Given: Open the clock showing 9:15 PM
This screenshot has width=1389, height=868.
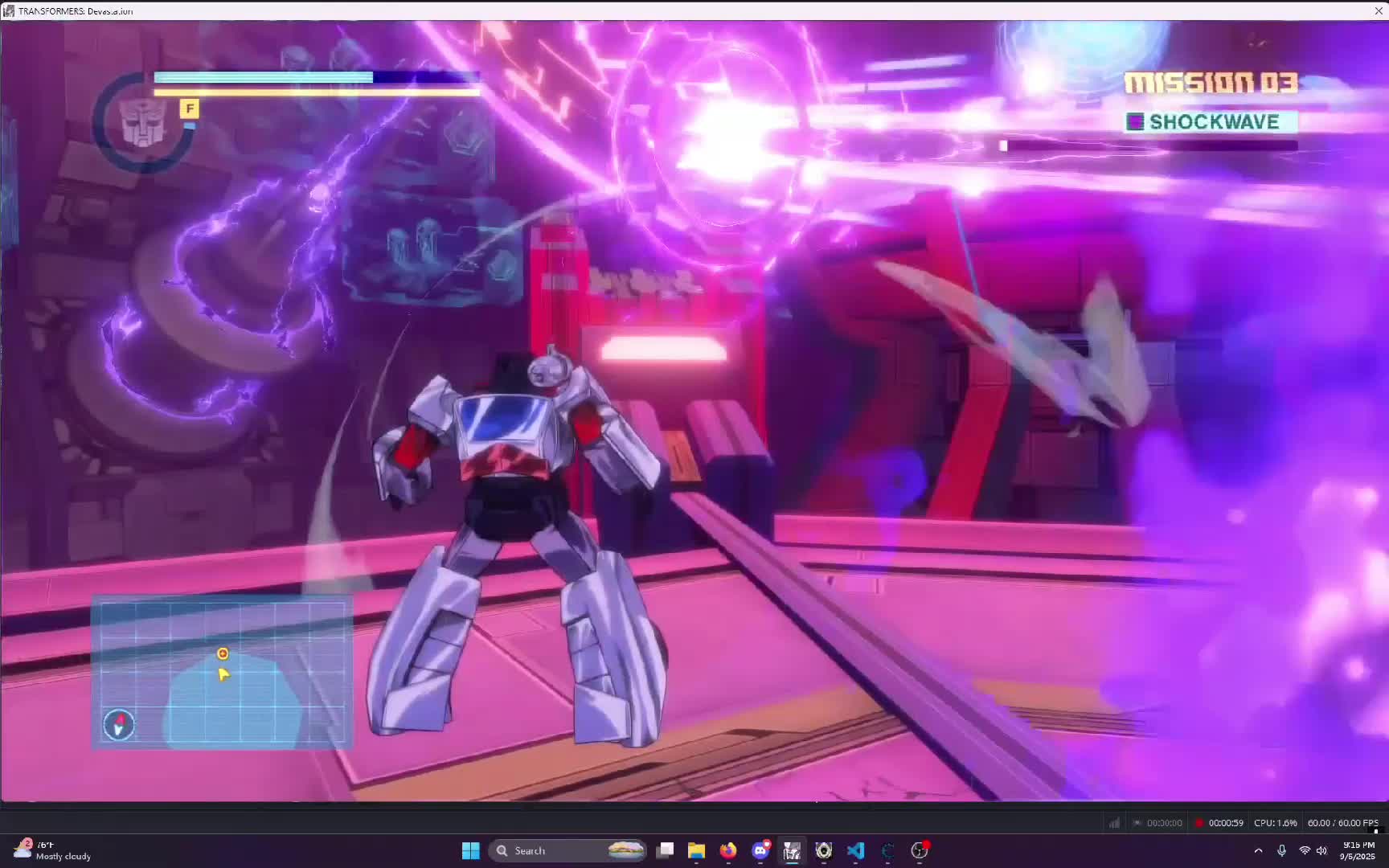Looking at the screenshot, I should click(x=1357, y=850).
